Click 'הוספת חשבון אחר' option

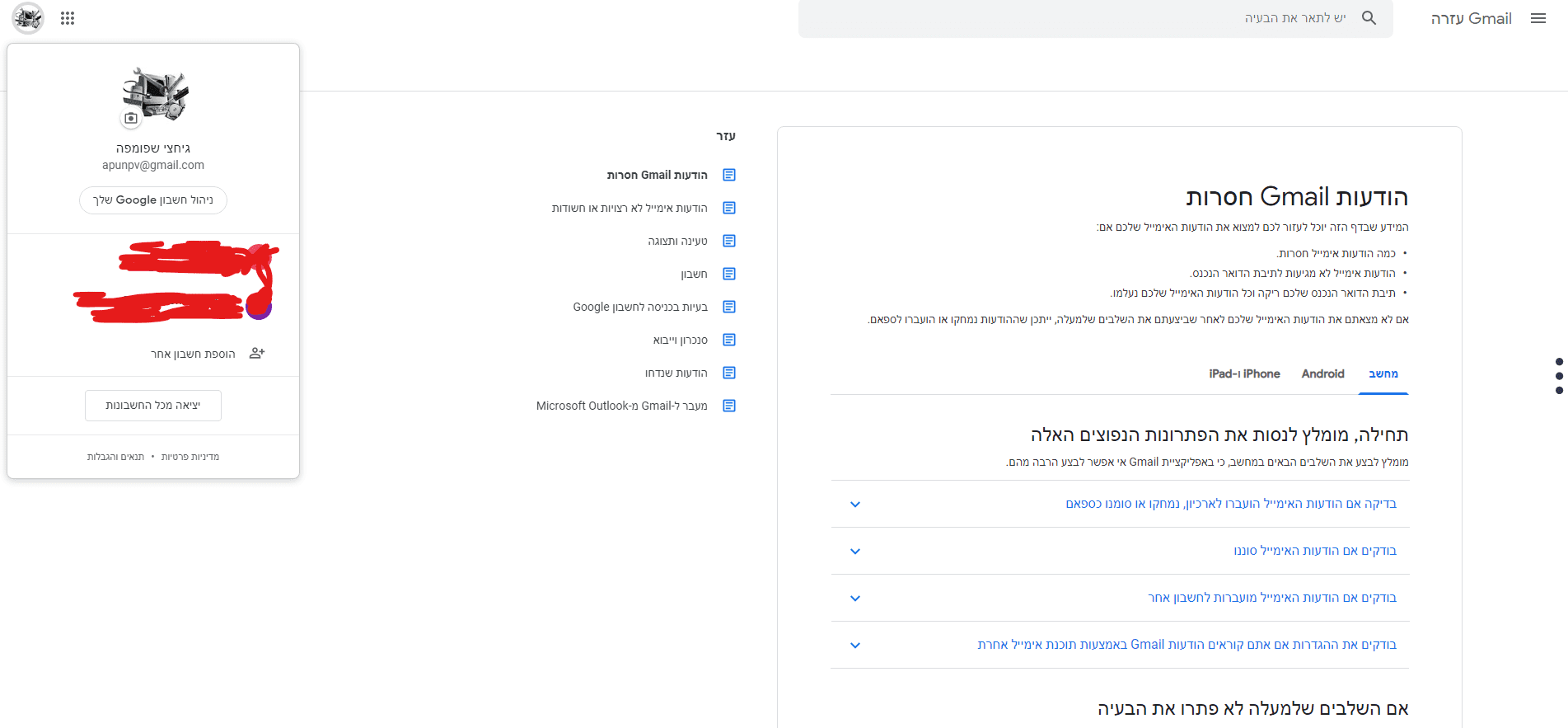click(x=193, y=354)
